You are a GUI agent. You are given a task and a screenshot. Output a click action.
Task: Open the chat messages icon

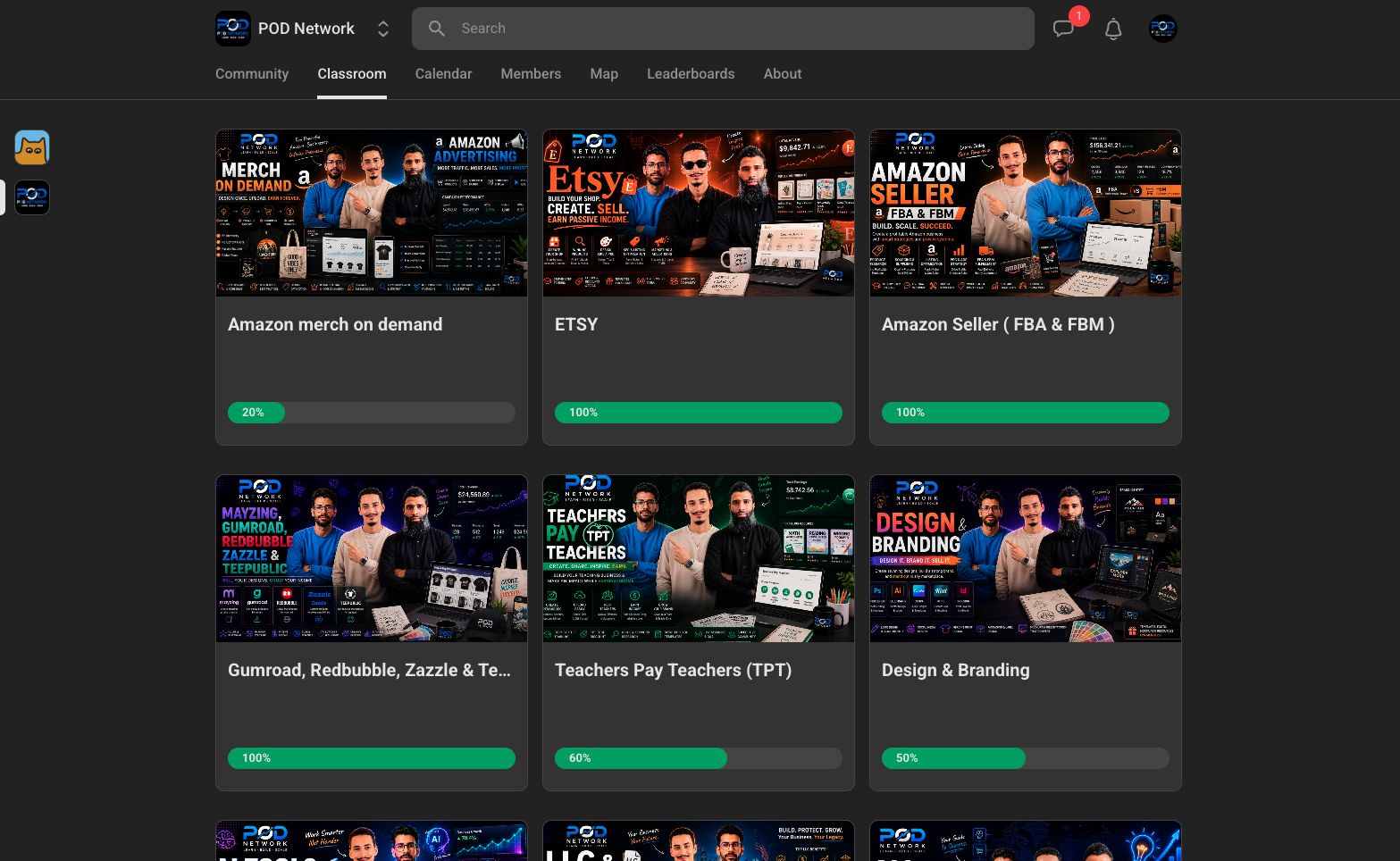1063,29
